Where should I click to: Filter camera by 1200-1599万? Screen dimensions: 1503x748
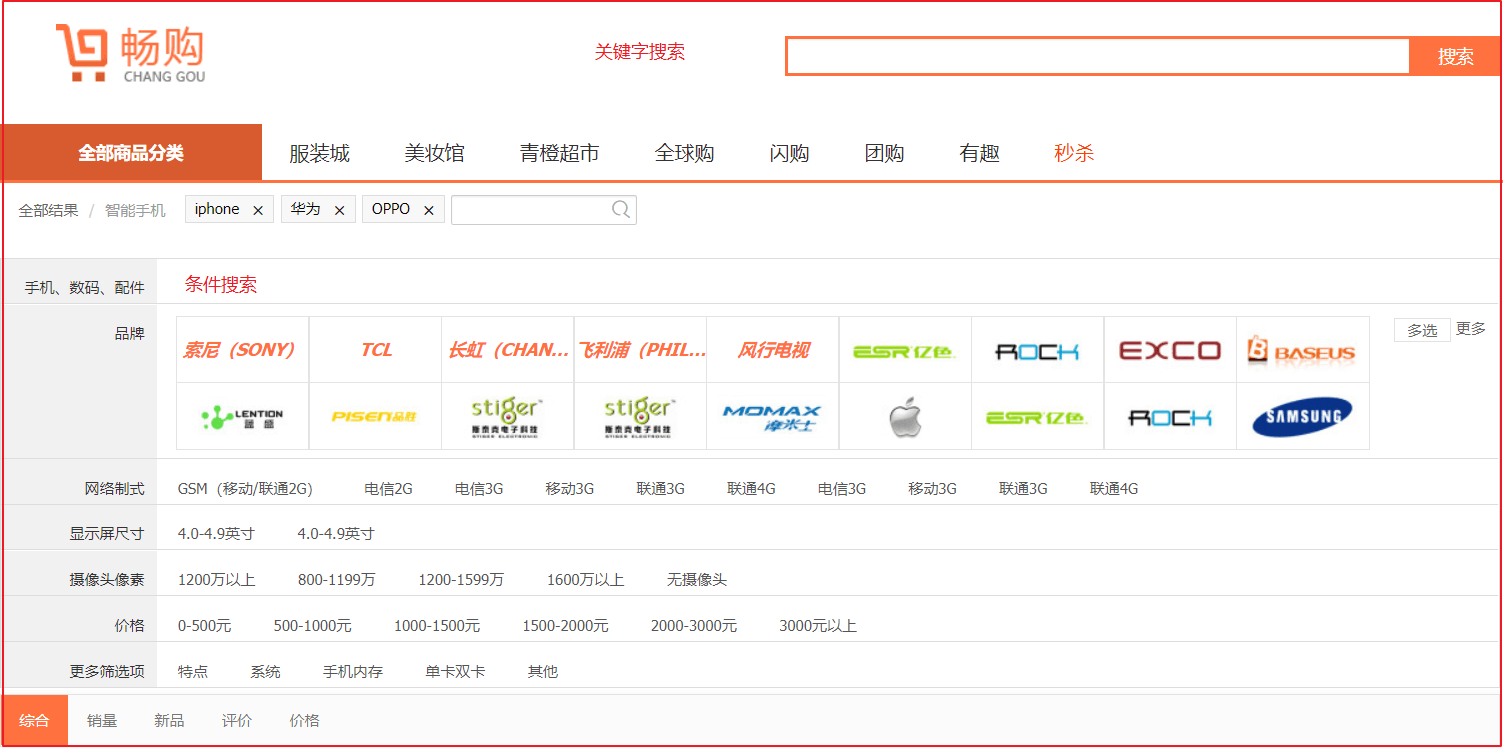pos(461,580)
